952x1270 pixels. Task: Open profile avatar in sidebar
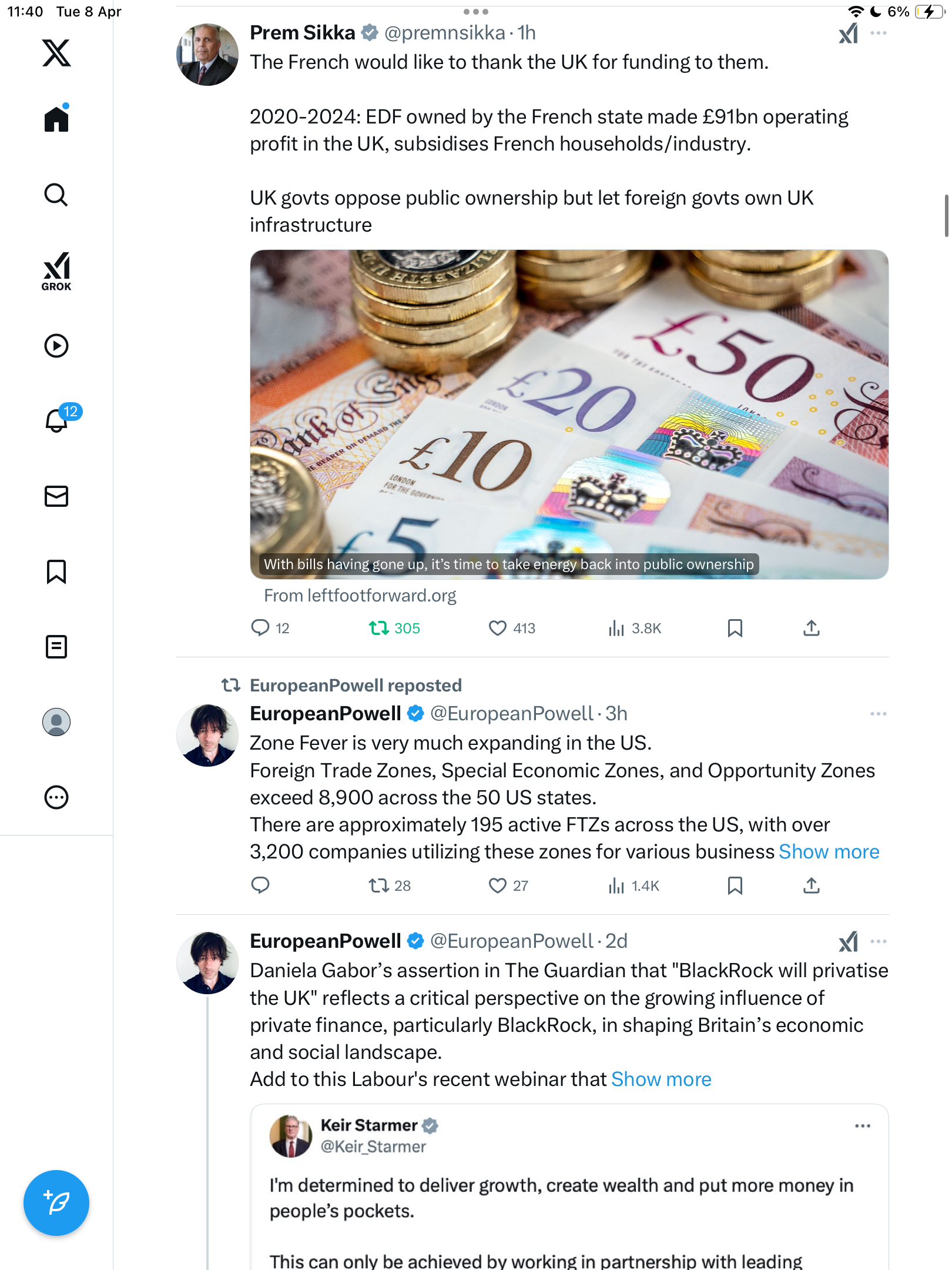56,722
